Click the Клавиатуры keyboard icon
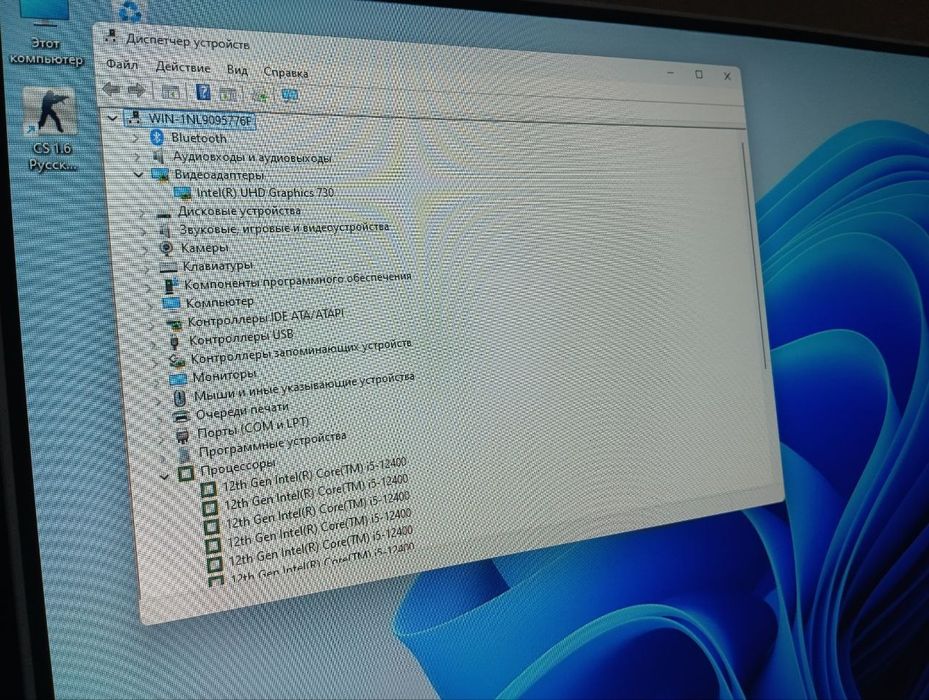 click(x=168, y=267)
